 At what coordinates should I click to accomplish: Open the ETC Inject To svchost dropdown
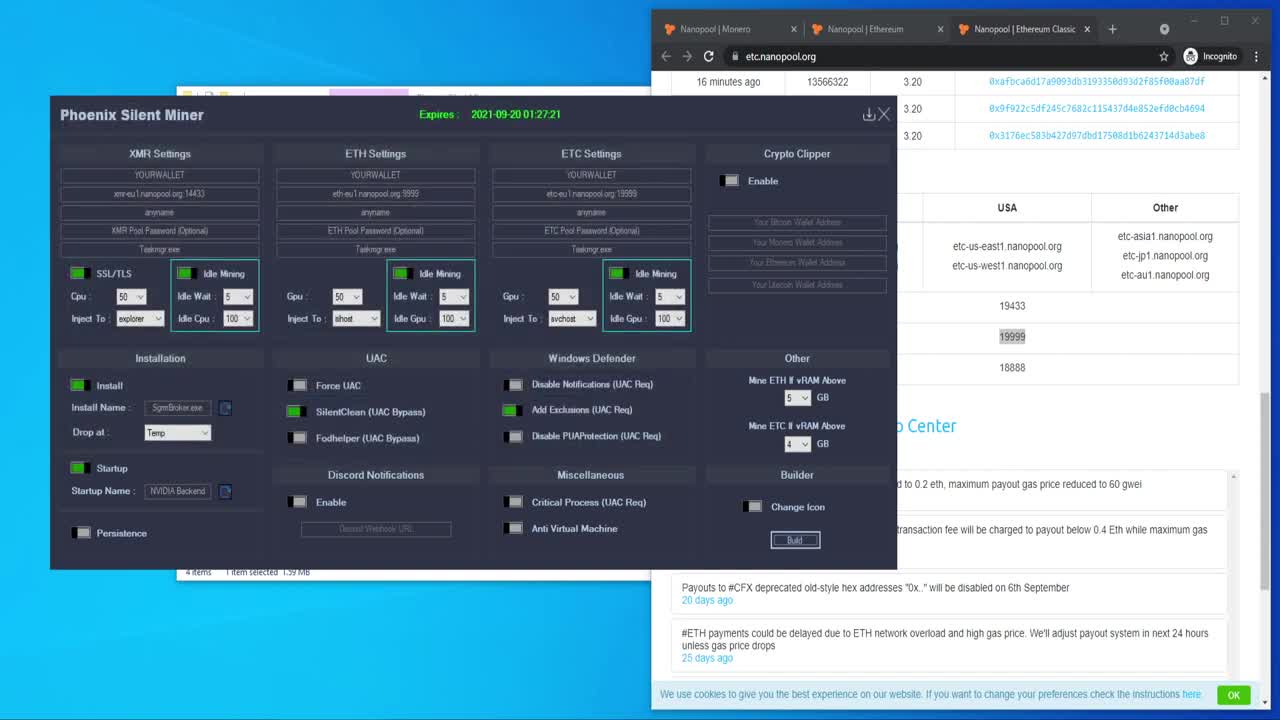(572, 319)
